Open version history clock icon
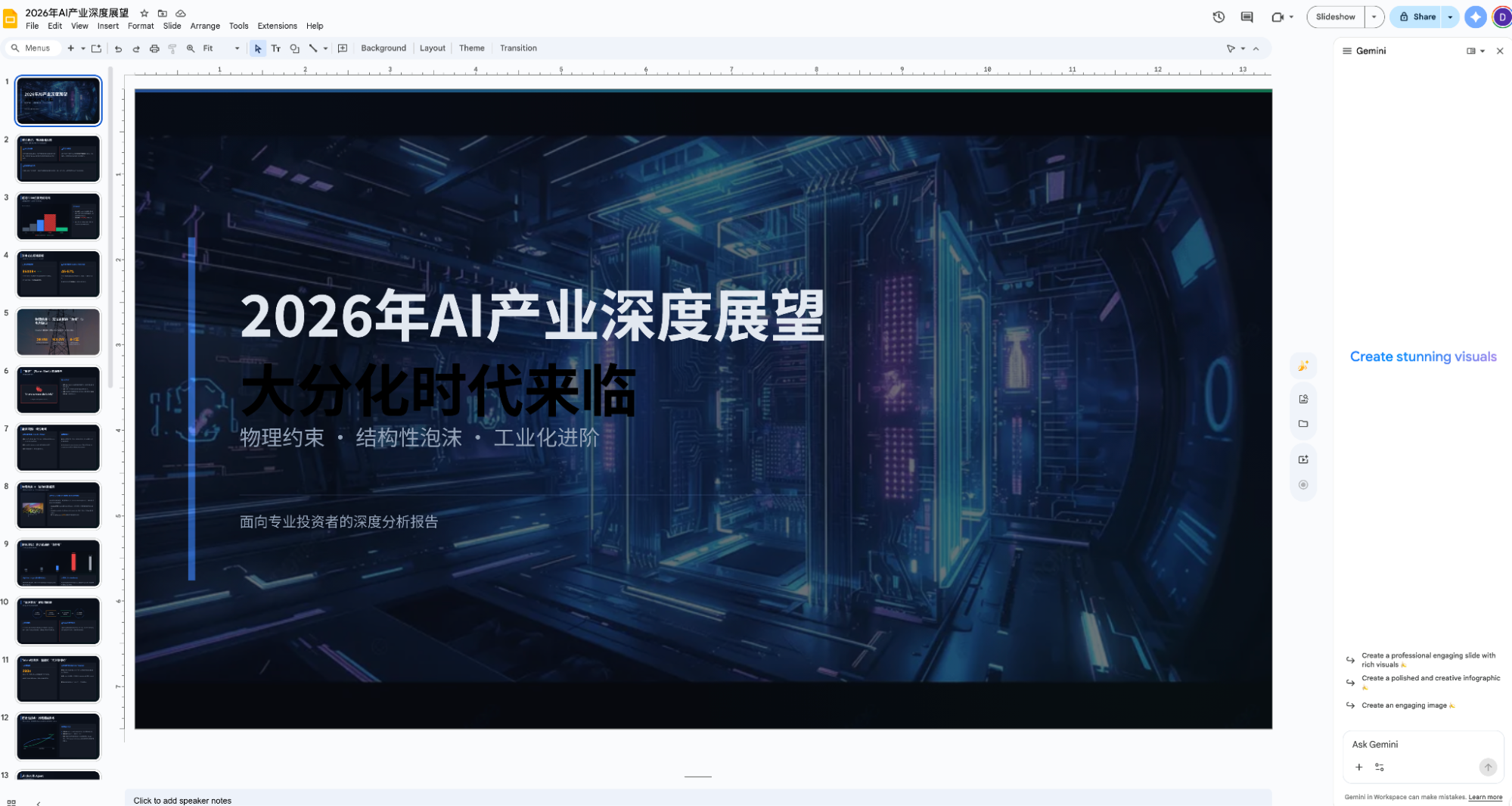The image size is (1512, 806). click(1219, 17)
